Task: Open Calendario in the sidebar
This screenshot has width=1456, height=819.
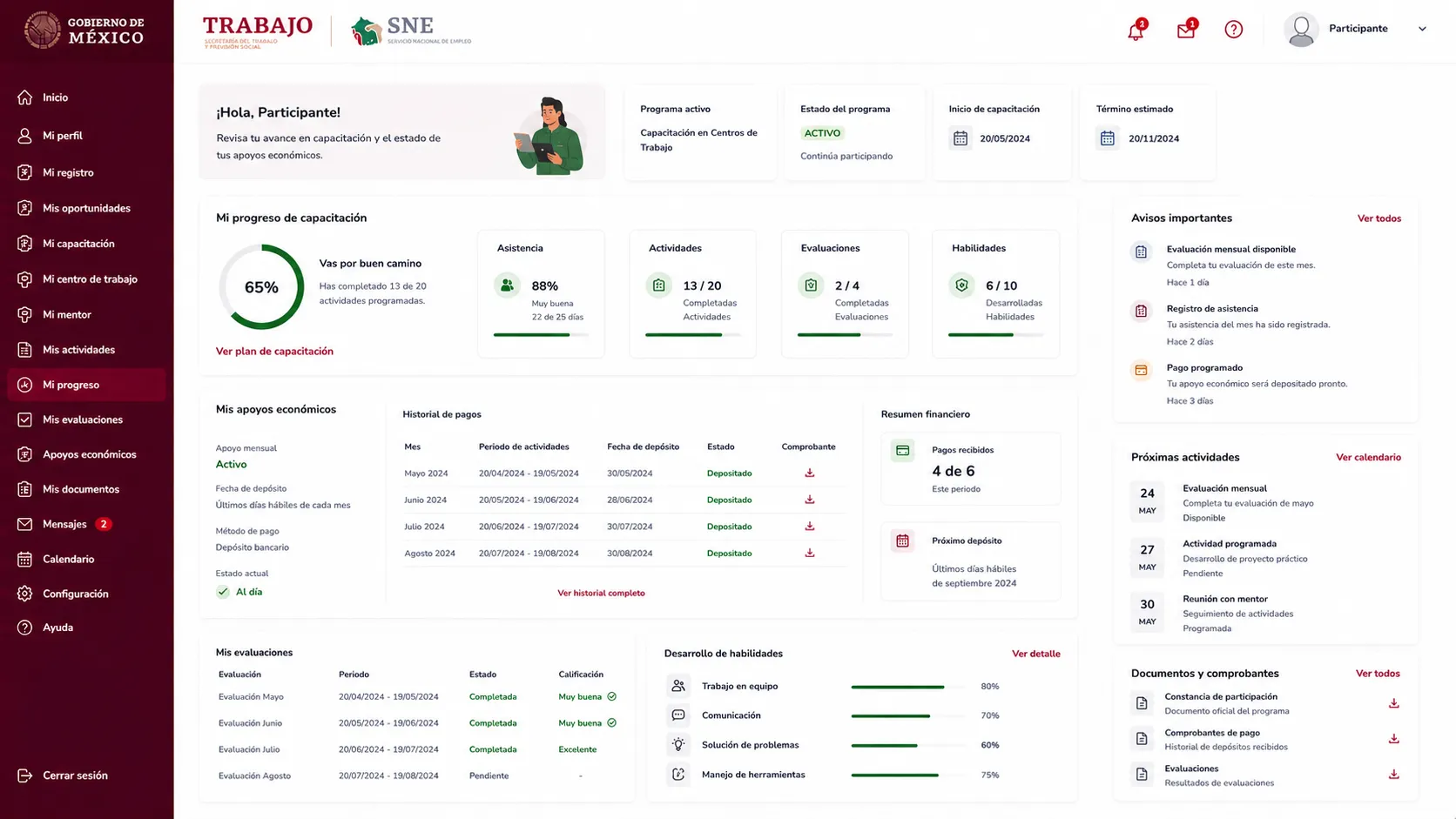Action: click(x=86, y=559)
